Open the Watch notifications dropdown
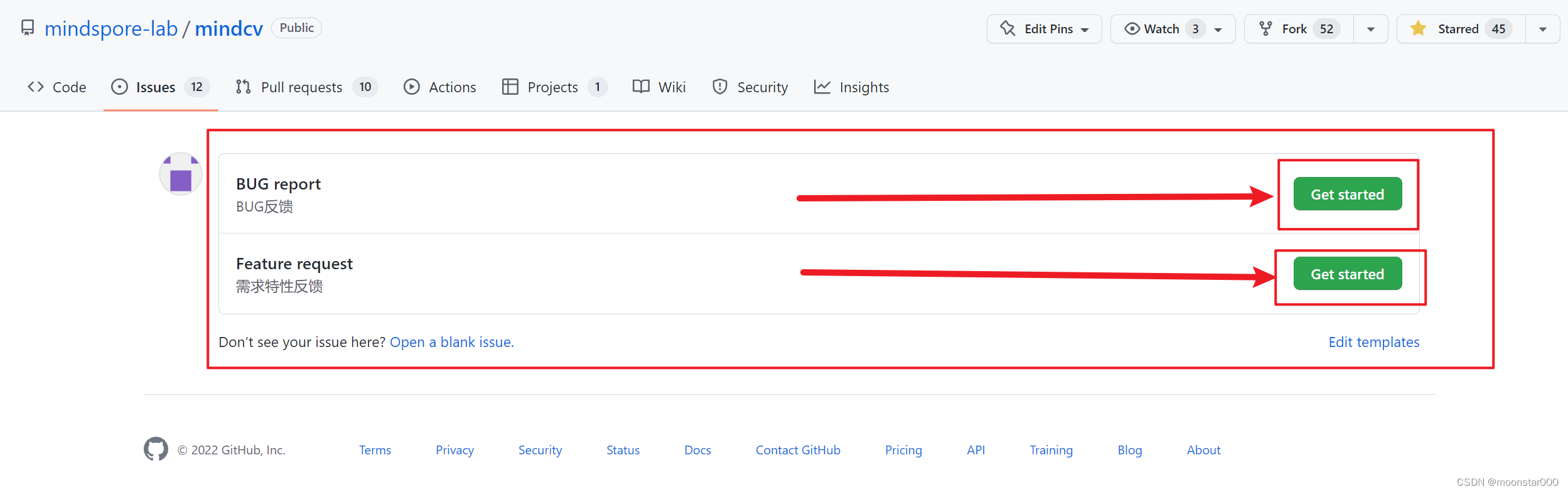This screenshot has height=492, width=1568. tap(1173, 29)
